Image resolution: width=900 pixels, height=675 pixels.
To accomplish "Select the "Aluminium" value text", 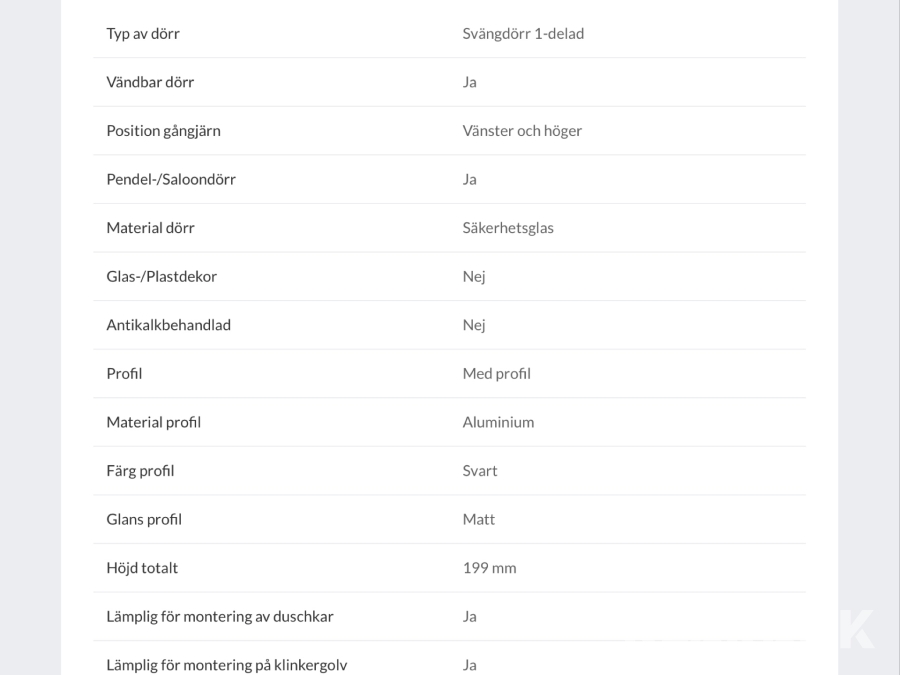I will click(x=498, y=422).
